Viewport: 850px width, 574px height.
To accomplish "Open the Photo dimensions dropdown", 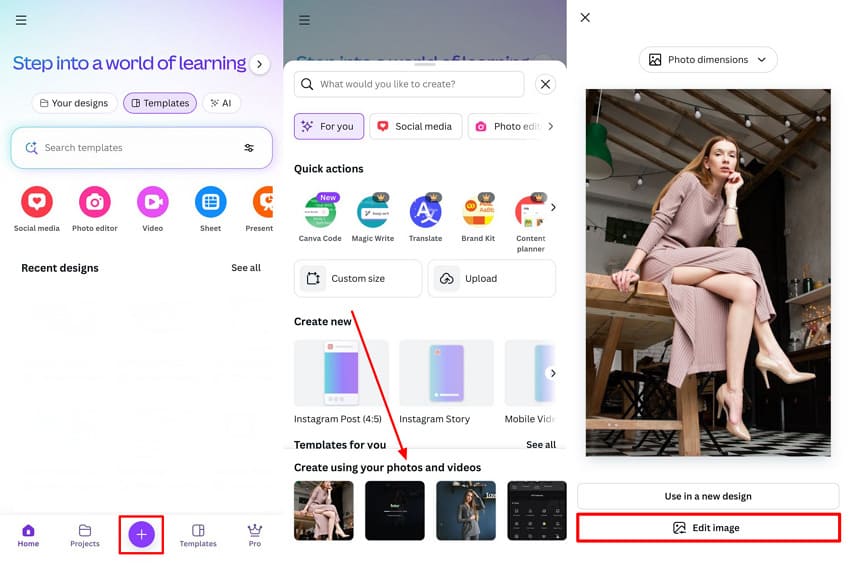I will click(x=708, y=60).
